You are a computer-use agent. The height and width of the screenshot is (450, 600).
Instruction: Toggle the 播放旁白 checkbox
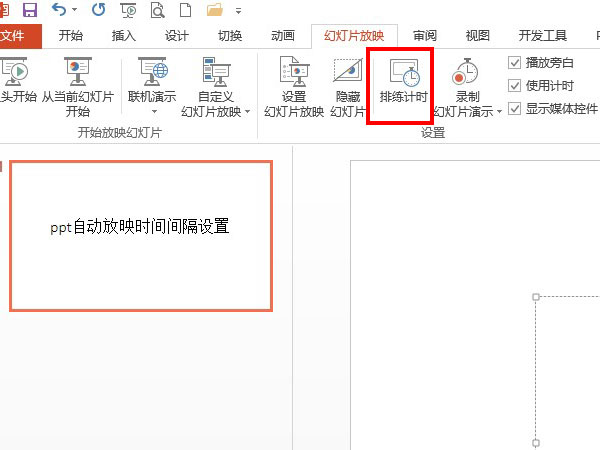click(x=515, y=62)
